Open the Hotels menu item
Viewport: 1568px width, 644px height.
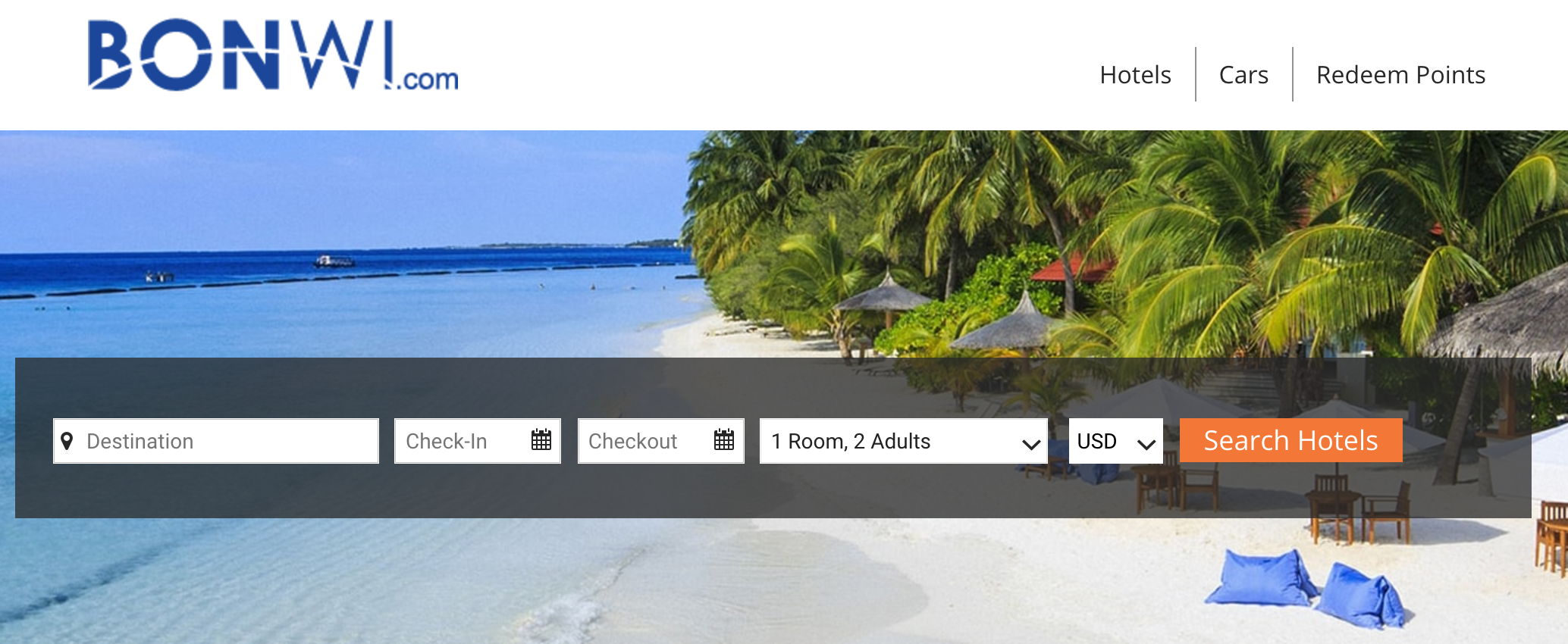1135,75
